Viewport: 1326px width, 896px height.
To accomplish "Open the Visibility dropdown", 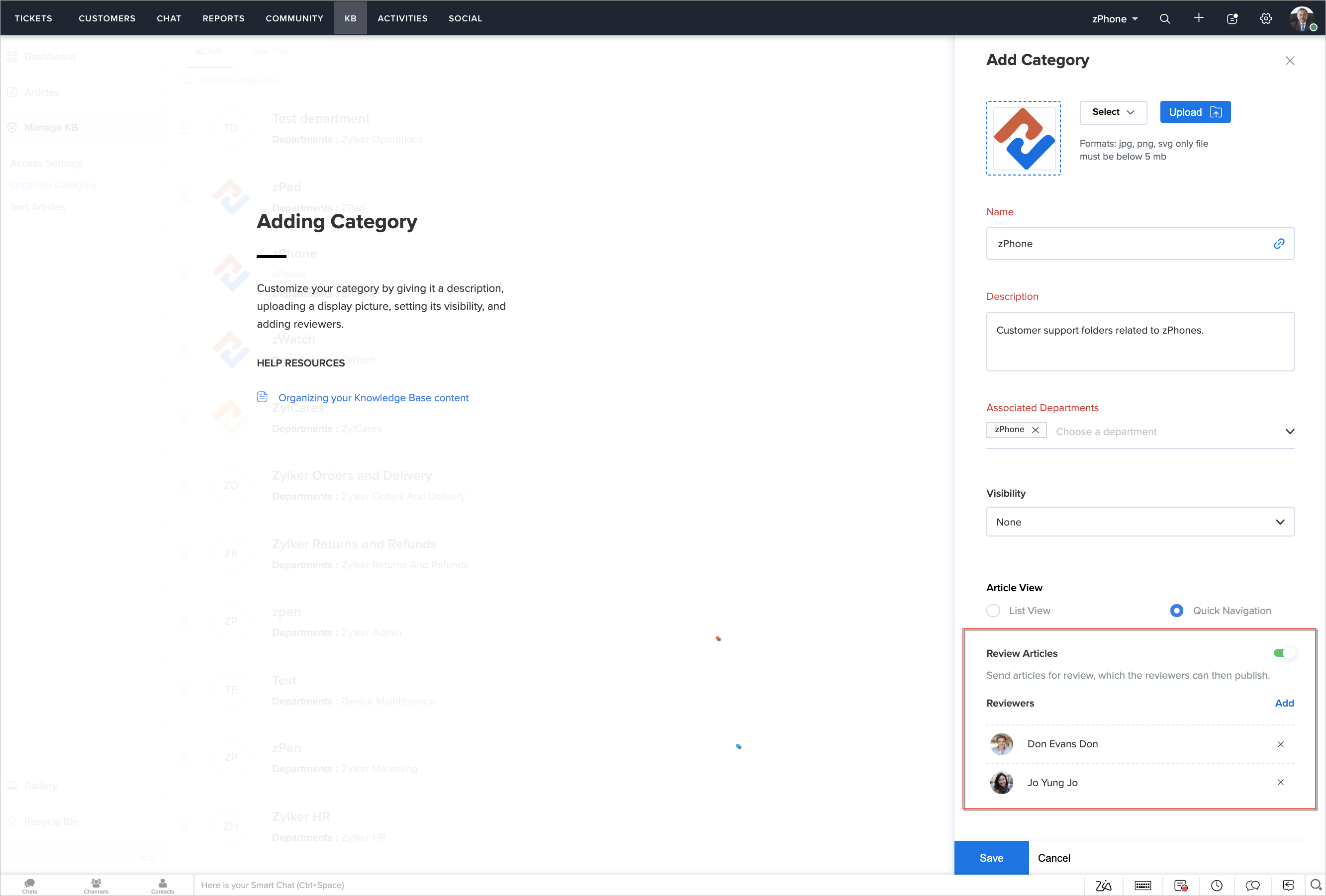I will tap(1139, 522).
